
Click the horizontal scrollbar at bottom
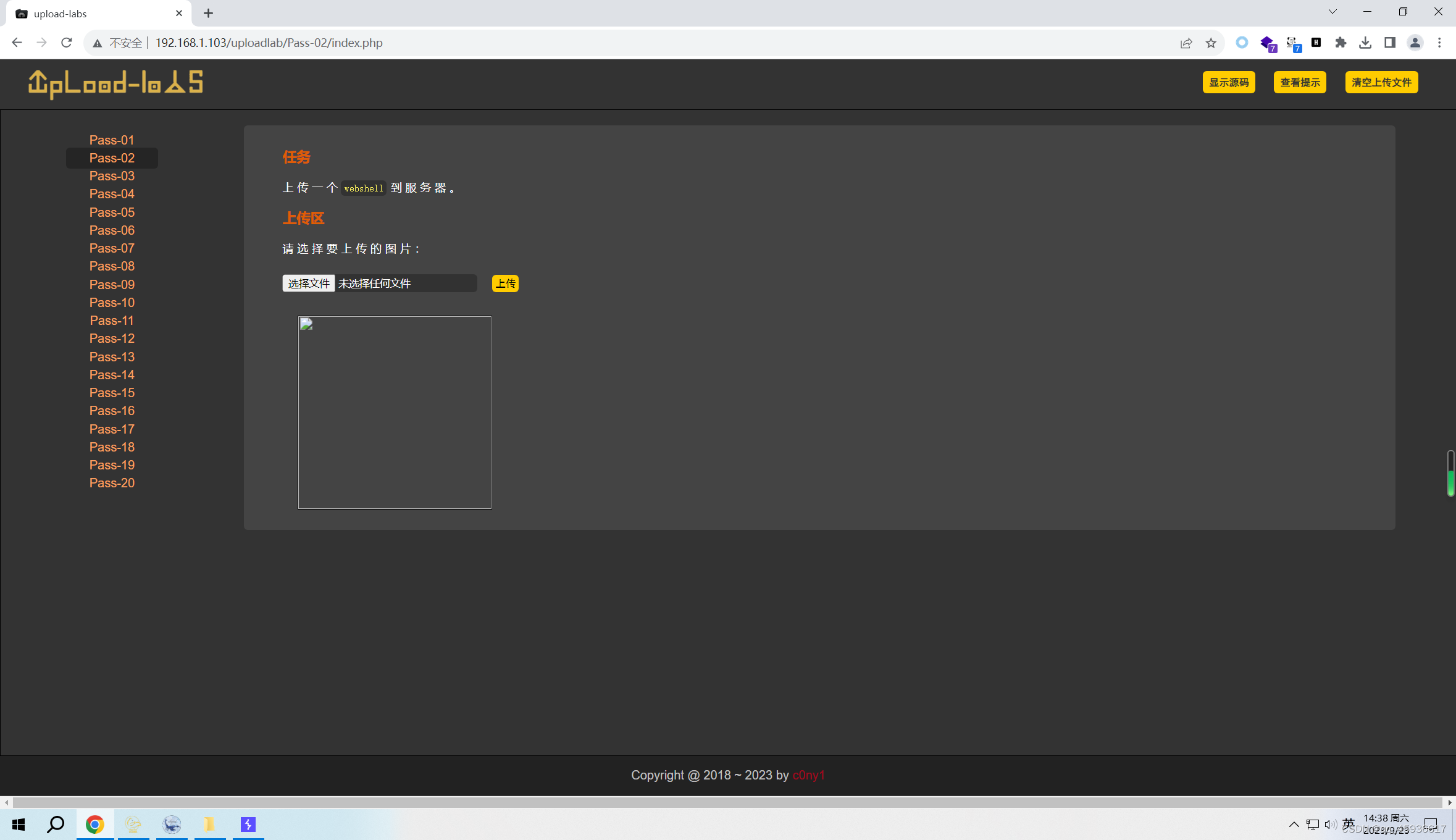[727, 802]
